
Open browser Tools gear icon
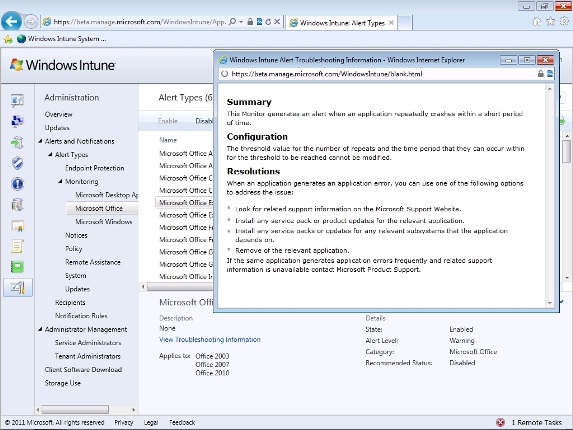tap(565, 22)
